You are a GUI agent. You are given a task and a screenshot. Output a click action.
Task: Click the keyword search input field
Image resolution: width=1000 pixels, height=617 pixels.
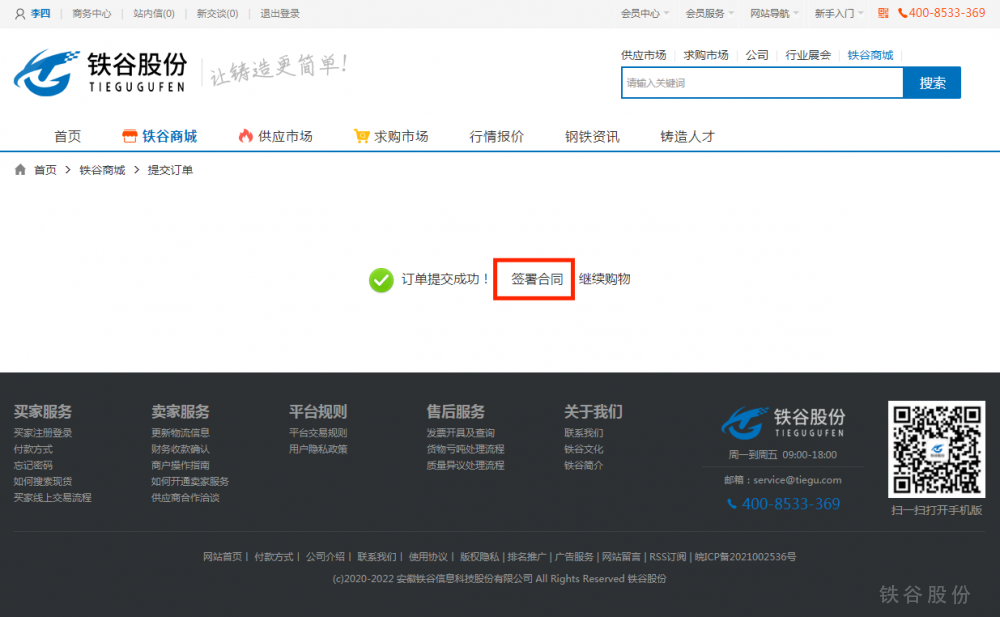coord(761,83)
